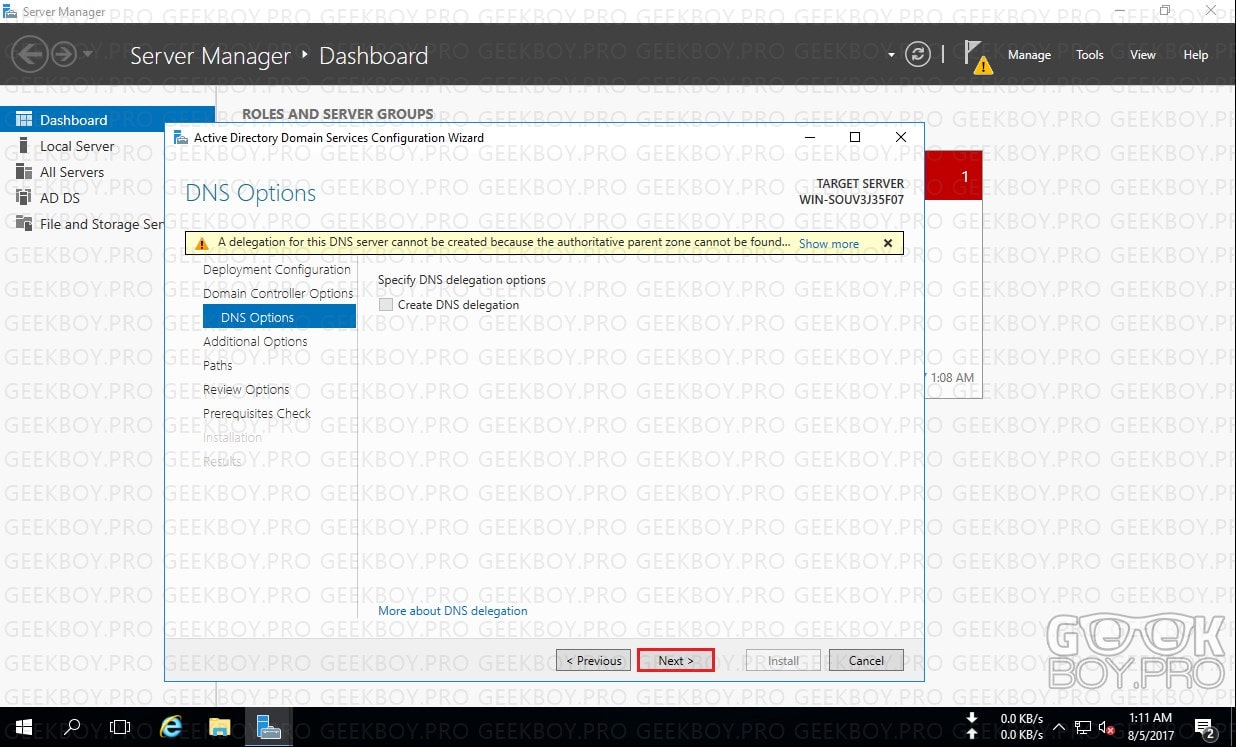
Task: Show hidden system tray icons
Action: point(1059,727)
